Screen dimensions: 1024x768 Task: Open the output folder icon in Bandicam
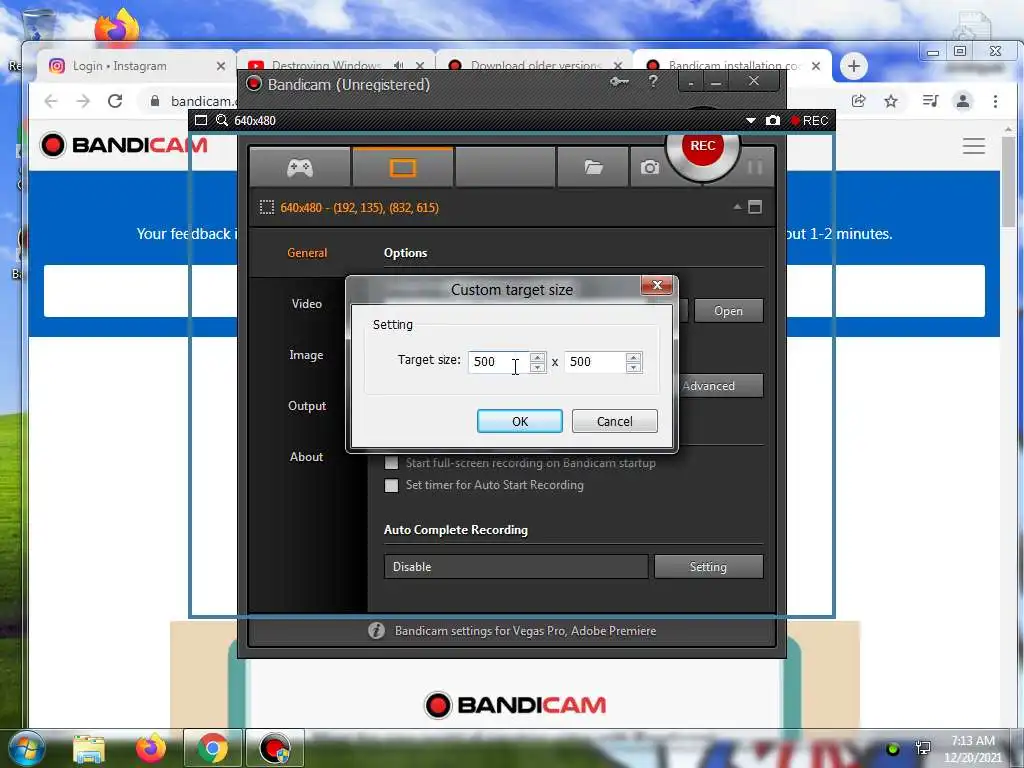tap(593, 168)
